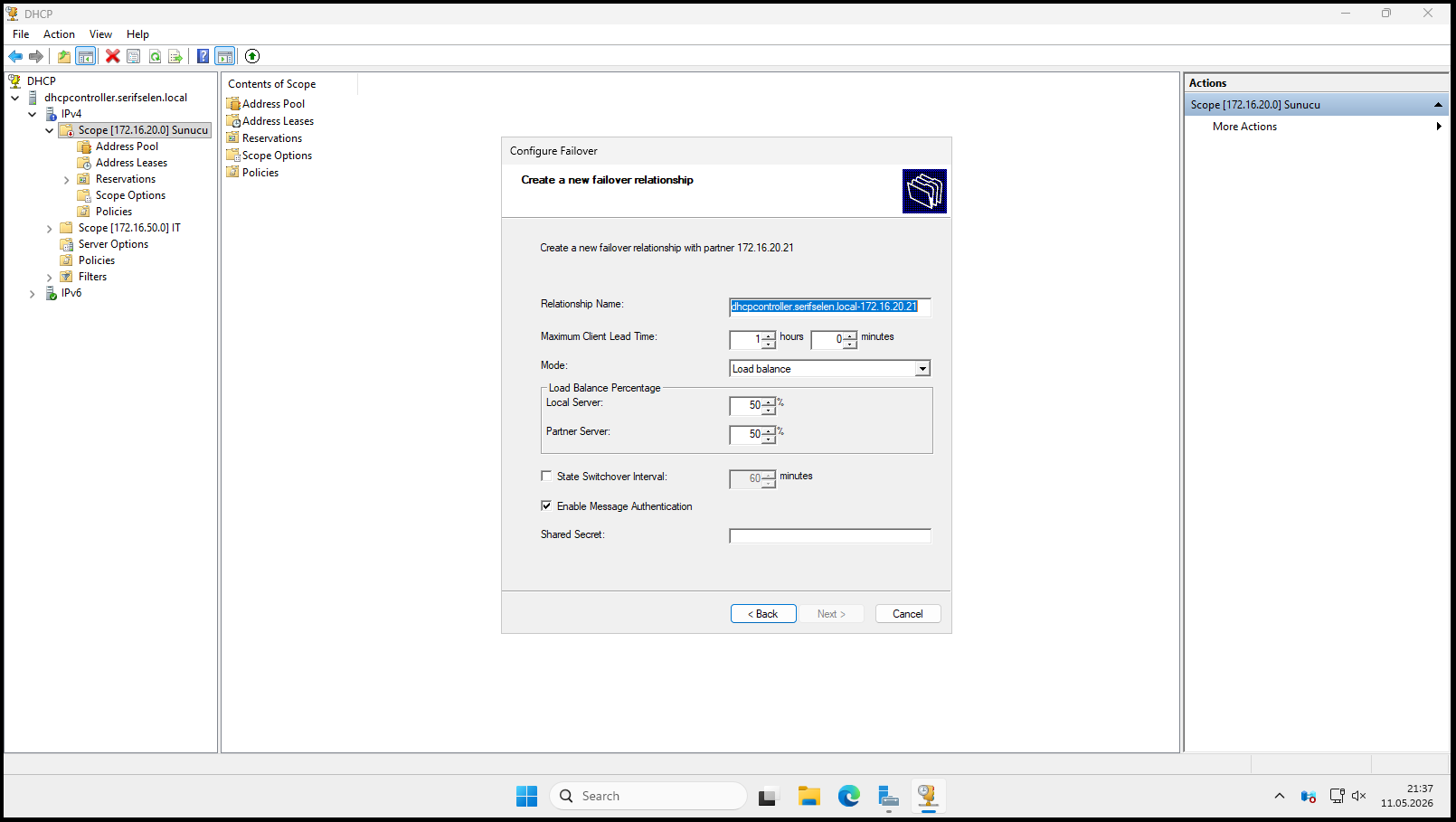This screenshot has height=822, width=1456.
Task: Select the dhcpcontroller.serifselen.local server node
Action: click(116, 98)
